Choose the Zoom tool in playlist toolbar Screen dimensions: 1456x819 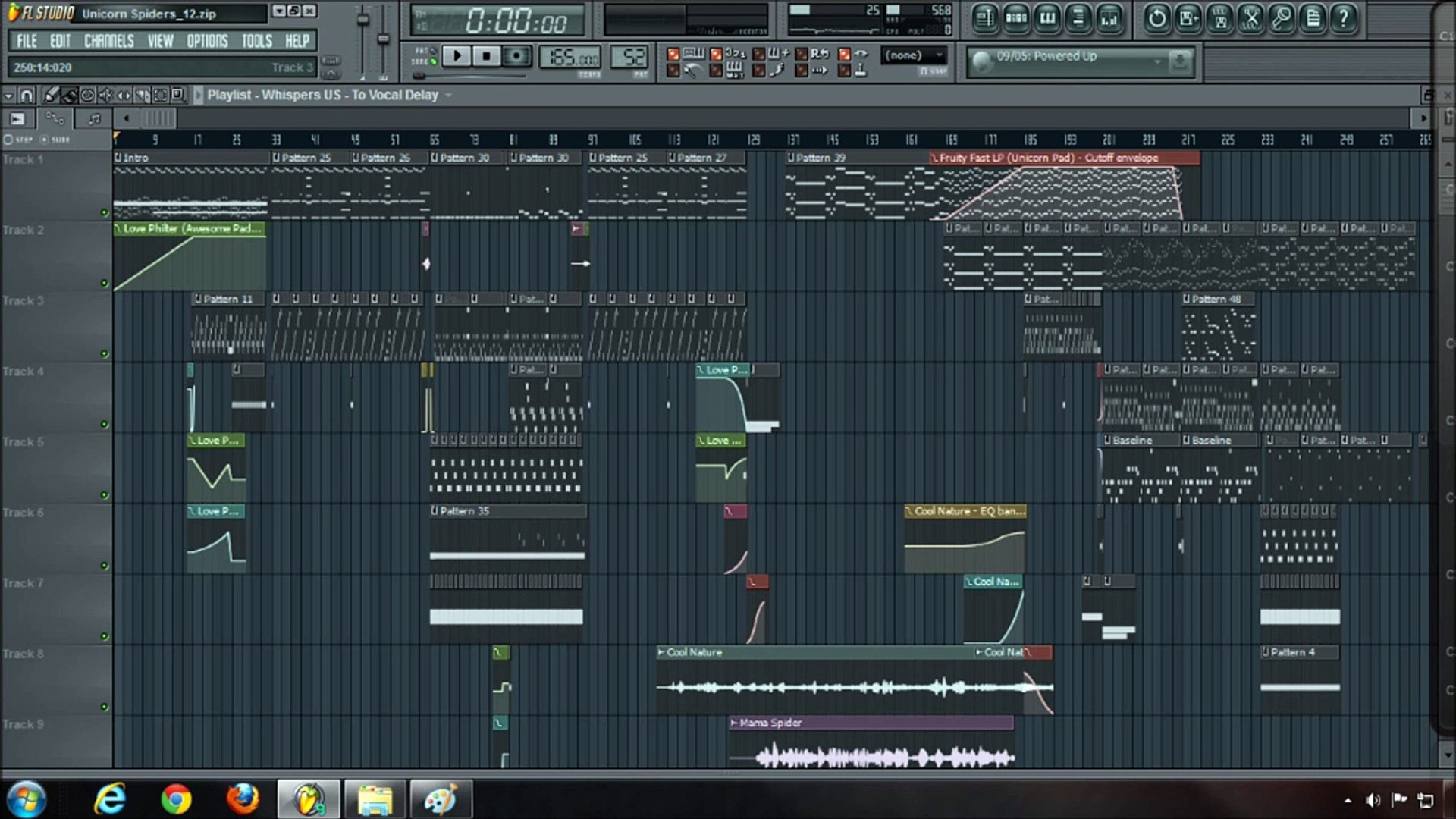(178, 96)
